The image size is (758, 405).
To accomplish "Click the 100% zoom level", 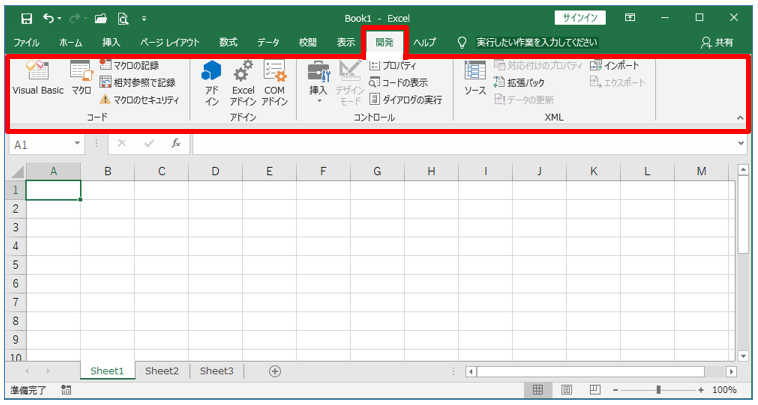I will [x=724, y=390].
